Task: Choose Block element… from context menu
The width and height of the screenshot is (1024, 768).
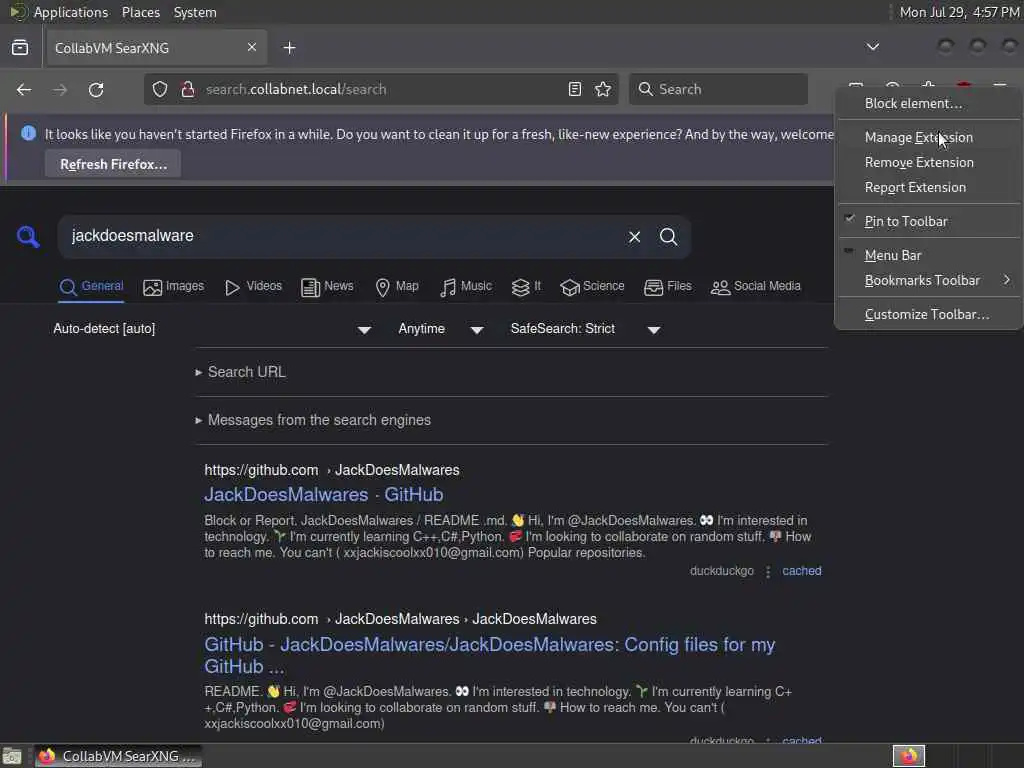Action: click(x=928, y=103)
